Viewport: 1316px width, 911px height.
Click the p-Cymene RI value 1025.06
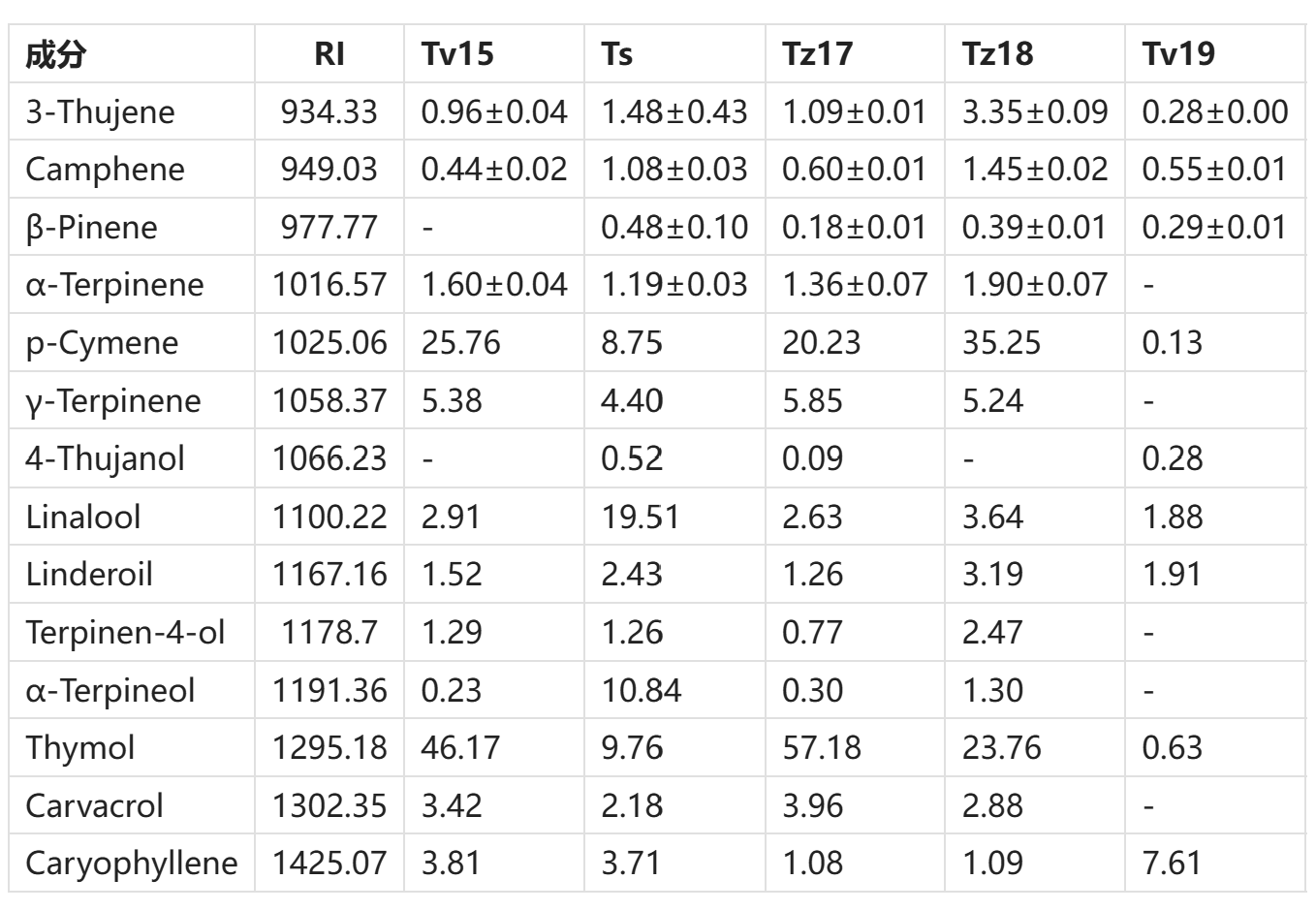pos(329,343)
